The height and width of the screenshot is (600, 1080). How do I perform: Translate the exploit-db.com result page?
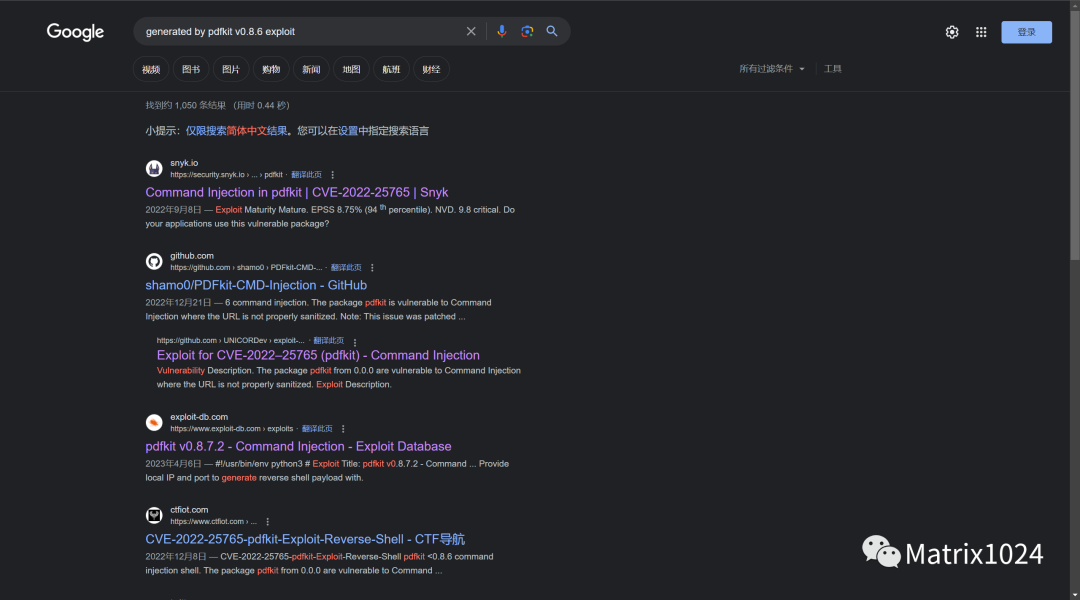tap(317, 429)
